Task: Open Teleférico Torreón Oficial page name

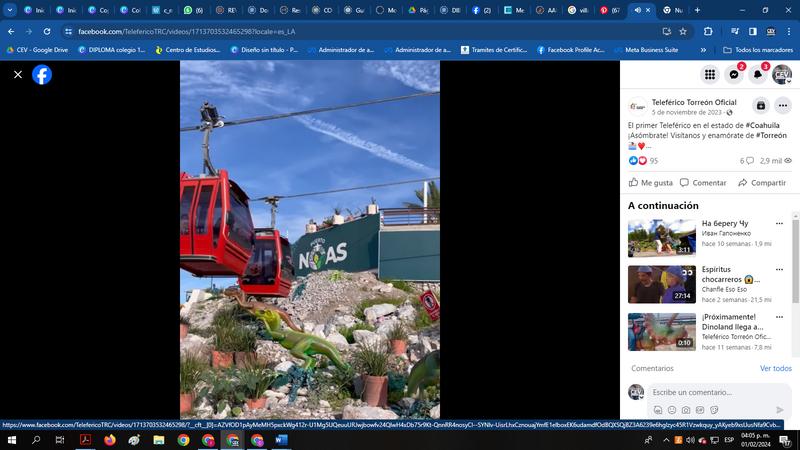Action: click(694, 102)
